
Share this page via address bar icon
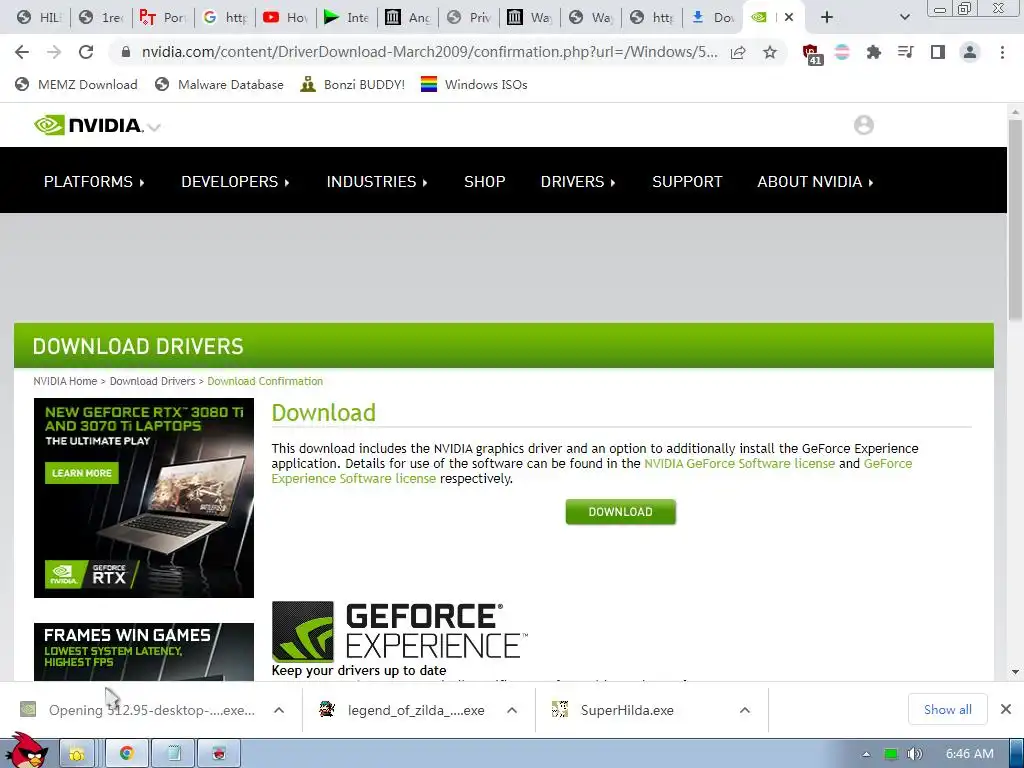coord(738,52)
